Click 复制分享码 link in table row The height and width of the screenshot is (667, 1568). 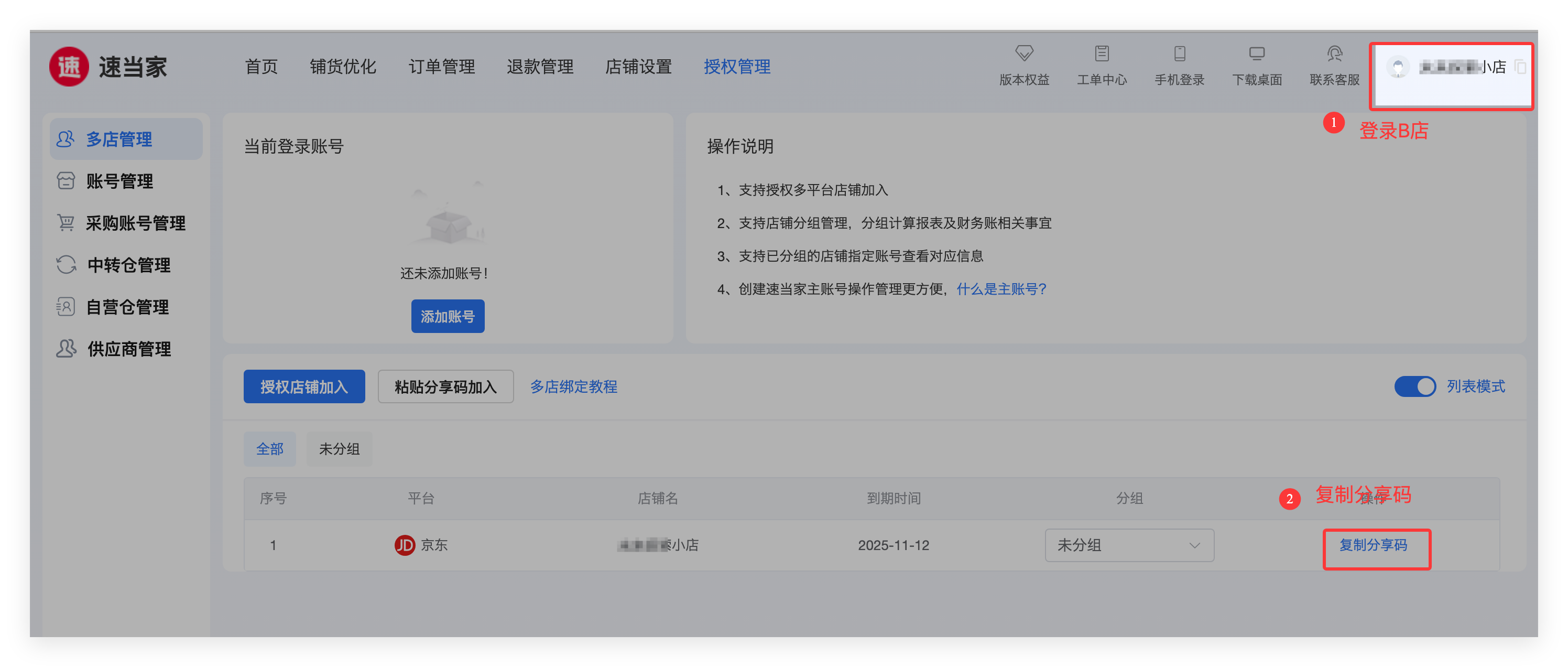coord(1373,545)
